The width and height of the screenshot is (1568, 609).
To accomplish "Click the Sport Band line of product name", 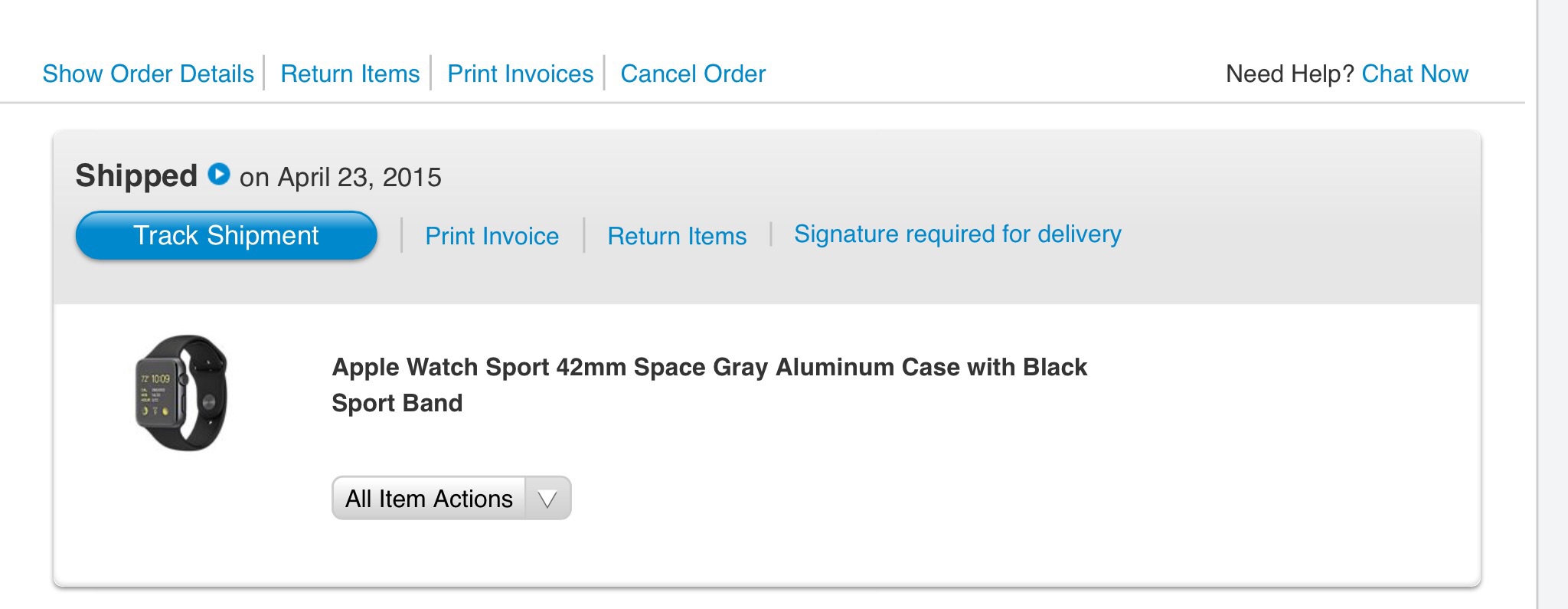I will [397, 403].
